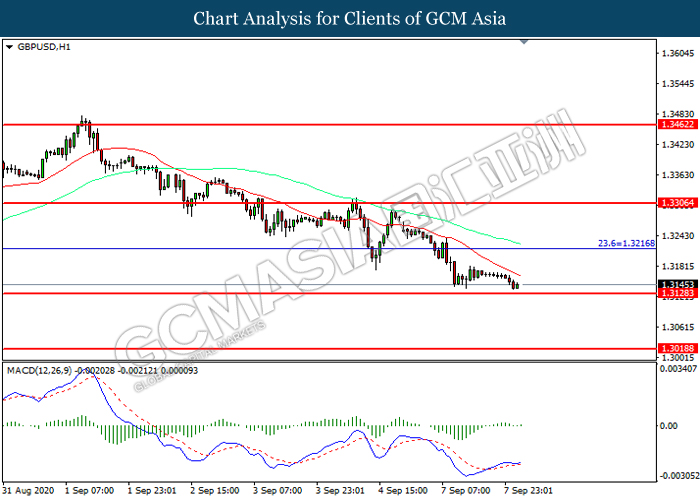The width and height of the screenshot is (700, 500).
Task: Click the 1.31283 red price label
Action: [x=678, y=293]
